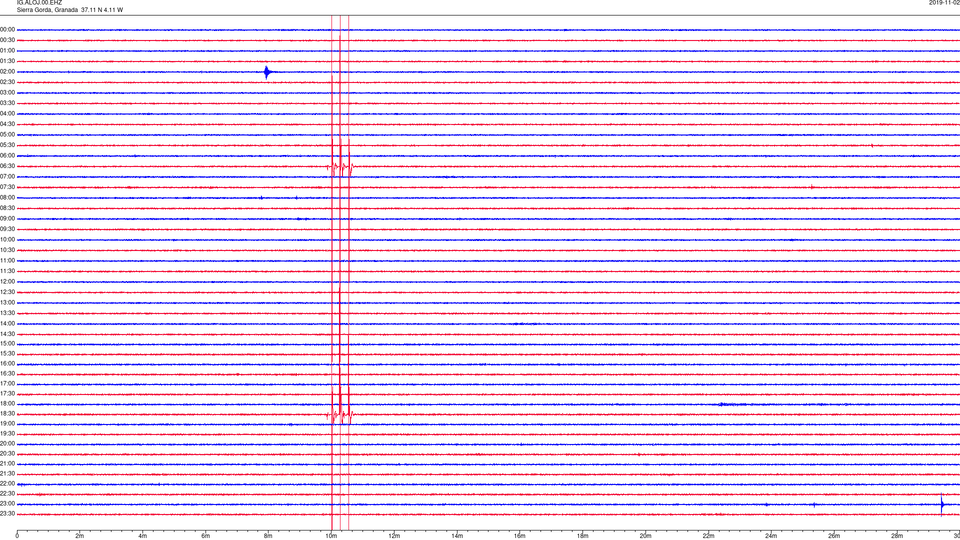Select the 12:30 row label
This screenshot has width=960, height=540.
(7, 292)
